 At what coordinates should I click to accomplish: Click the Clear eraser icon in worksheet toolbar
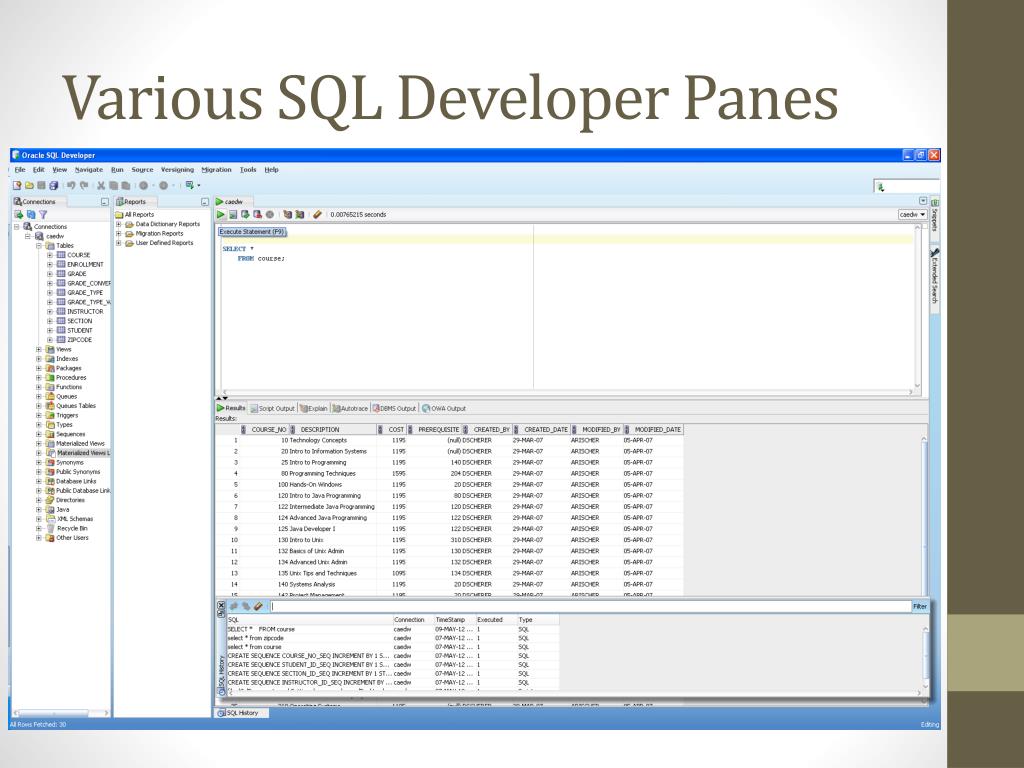[x=317, y=214]
